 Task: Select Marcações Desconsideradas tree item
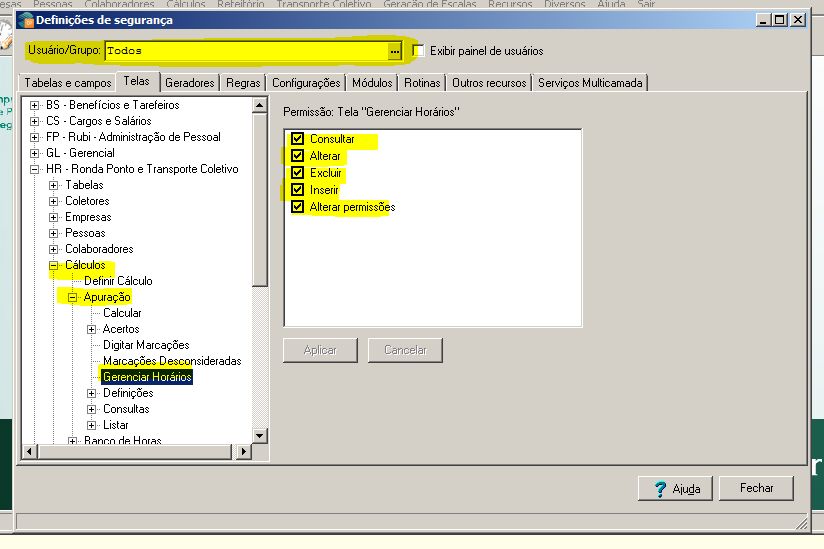(172, 361)
